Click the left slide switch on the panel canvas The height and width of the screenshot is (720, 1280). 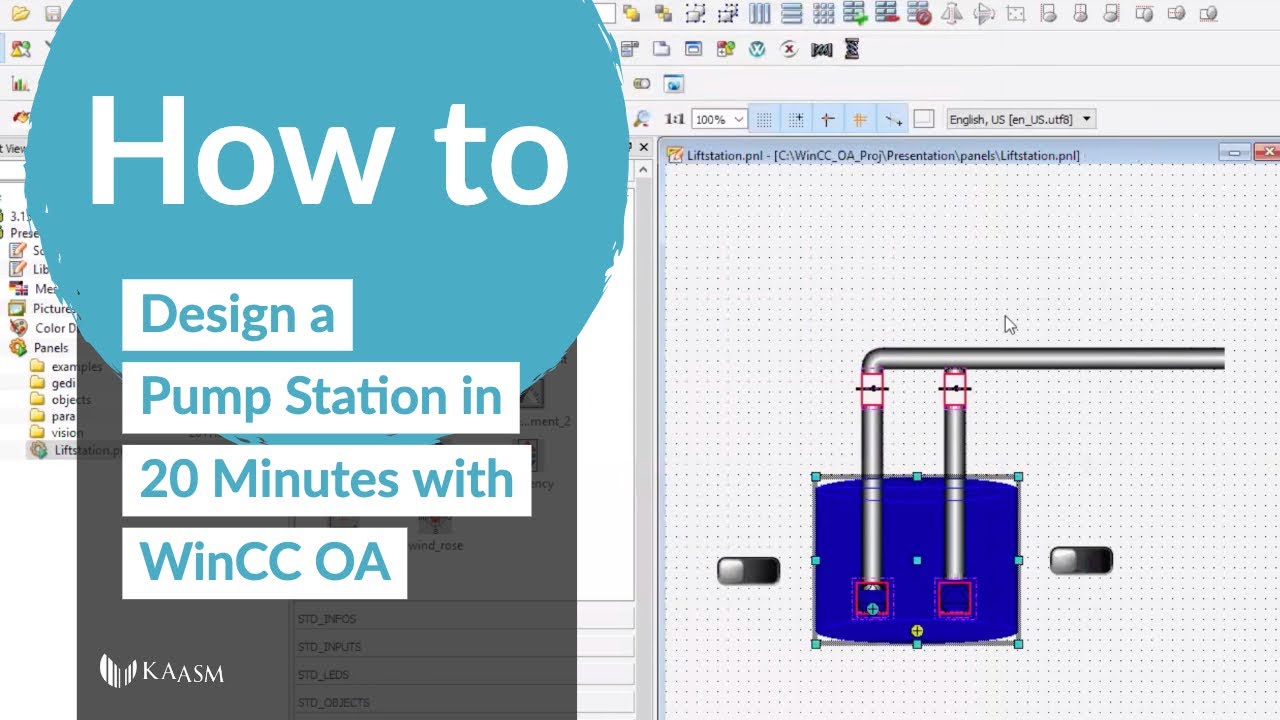(748, 571)
